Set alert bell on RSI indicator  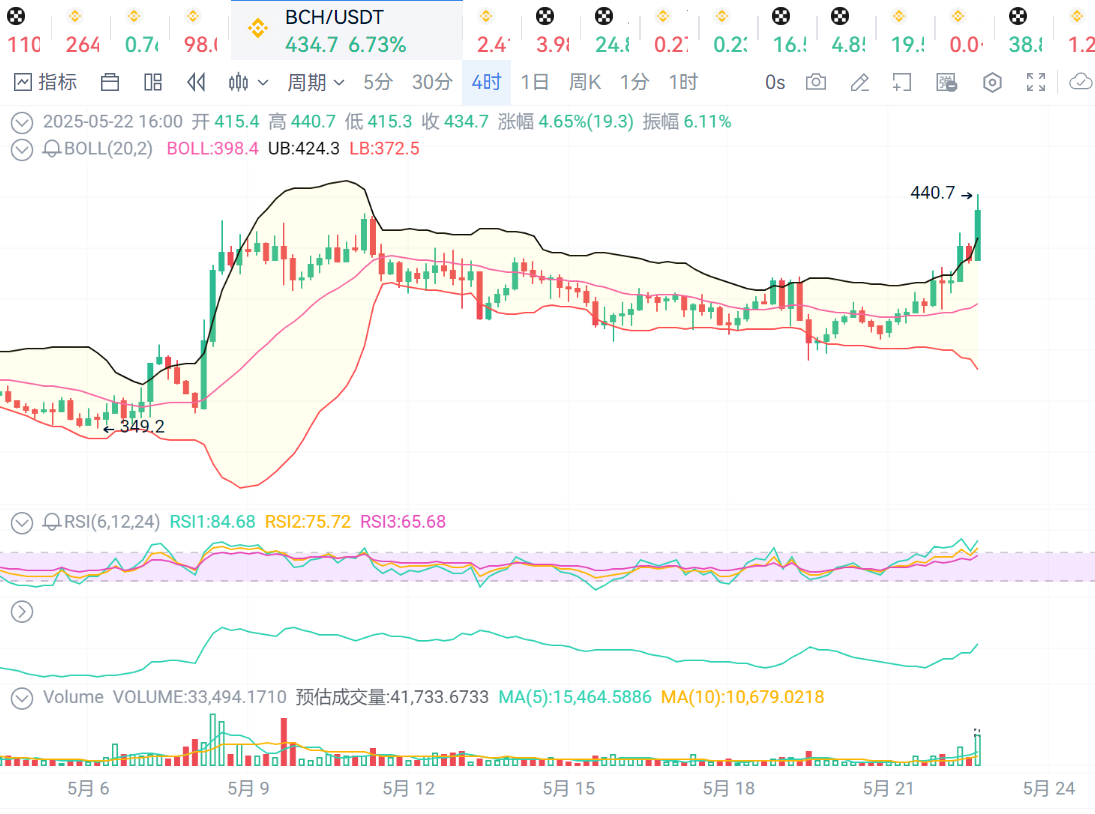point(52,522)
